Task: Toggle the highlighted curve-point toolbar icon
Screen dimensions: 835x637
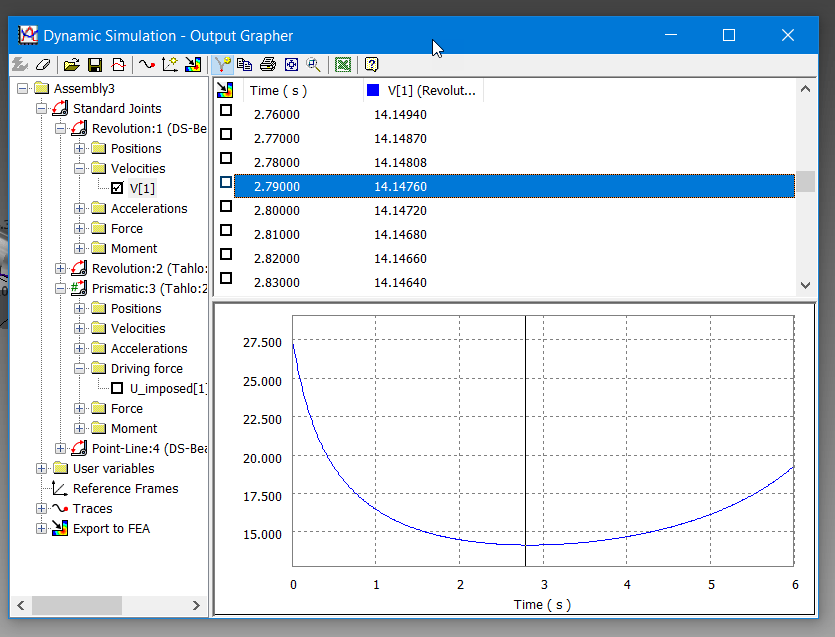Action: [x=222, y=64]
